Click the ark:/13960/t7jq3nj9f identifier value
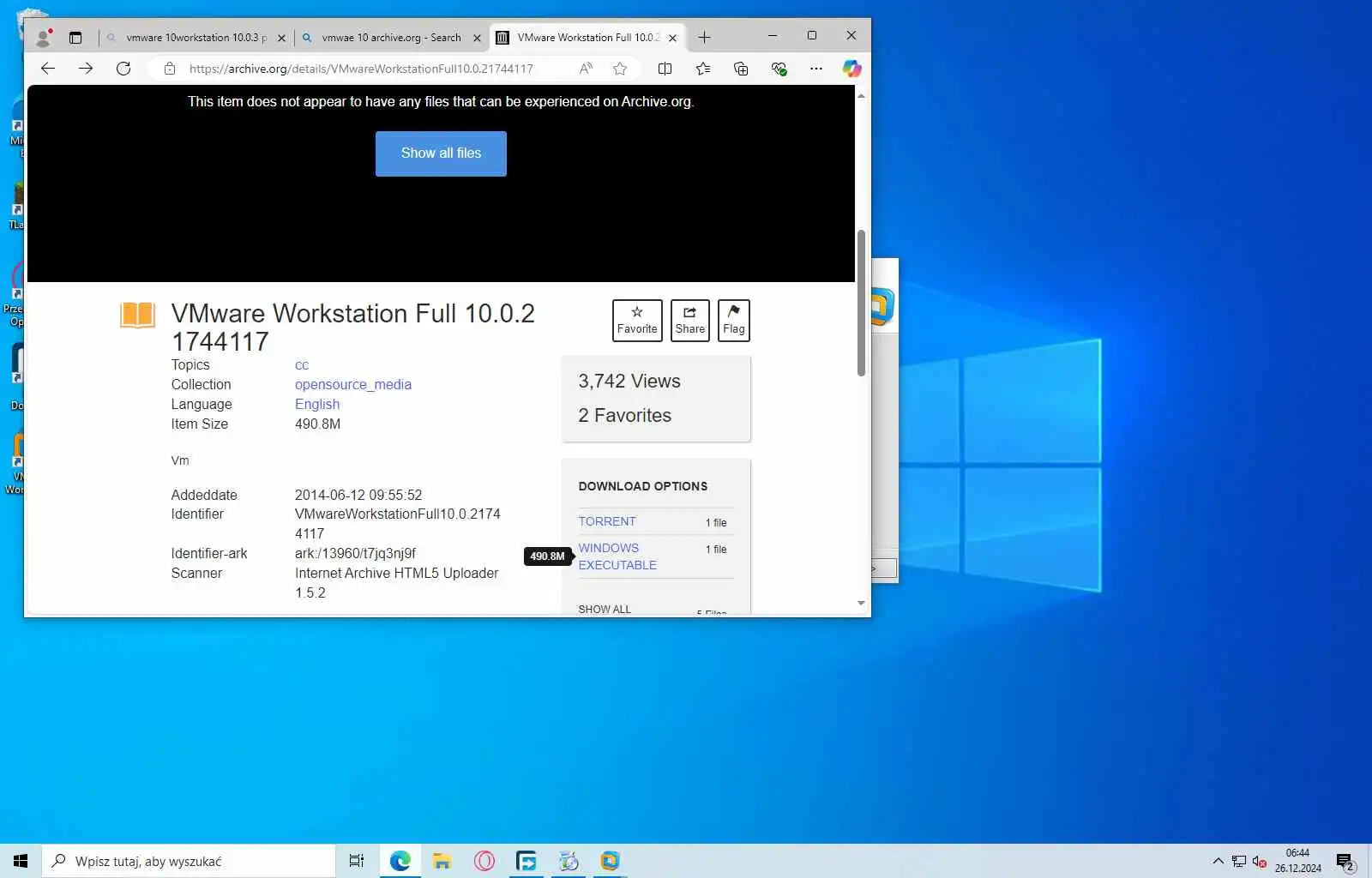This screenshot has width=1372, height=878. click(x=355, y=554)
